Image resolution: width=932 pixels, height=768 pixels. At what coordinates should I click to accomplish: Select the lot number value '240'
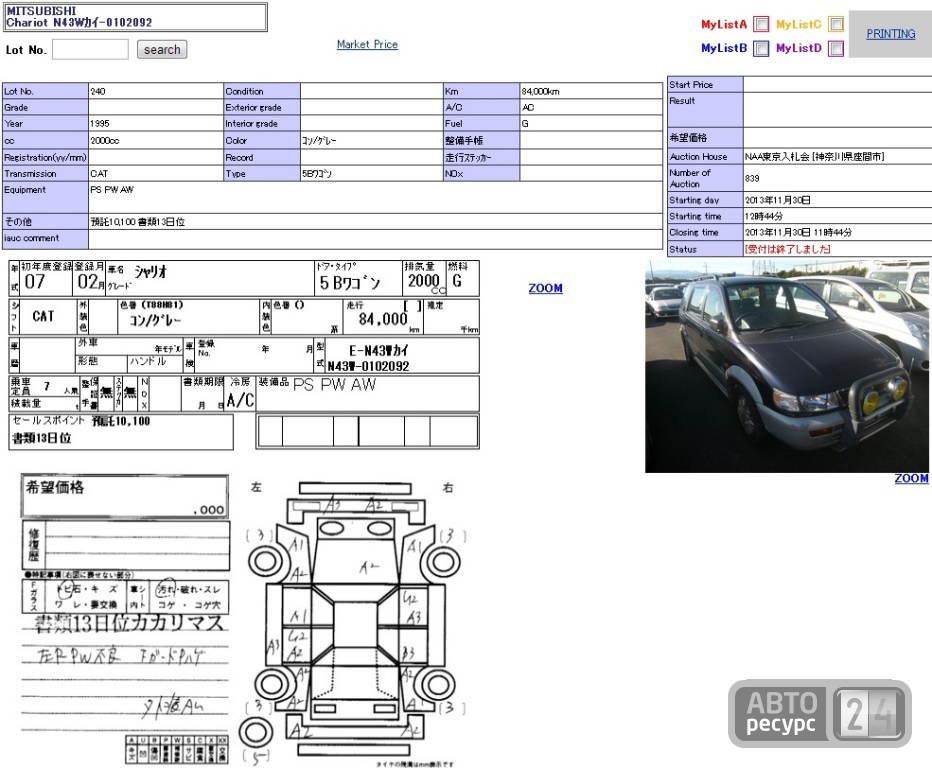pos(97,92)
